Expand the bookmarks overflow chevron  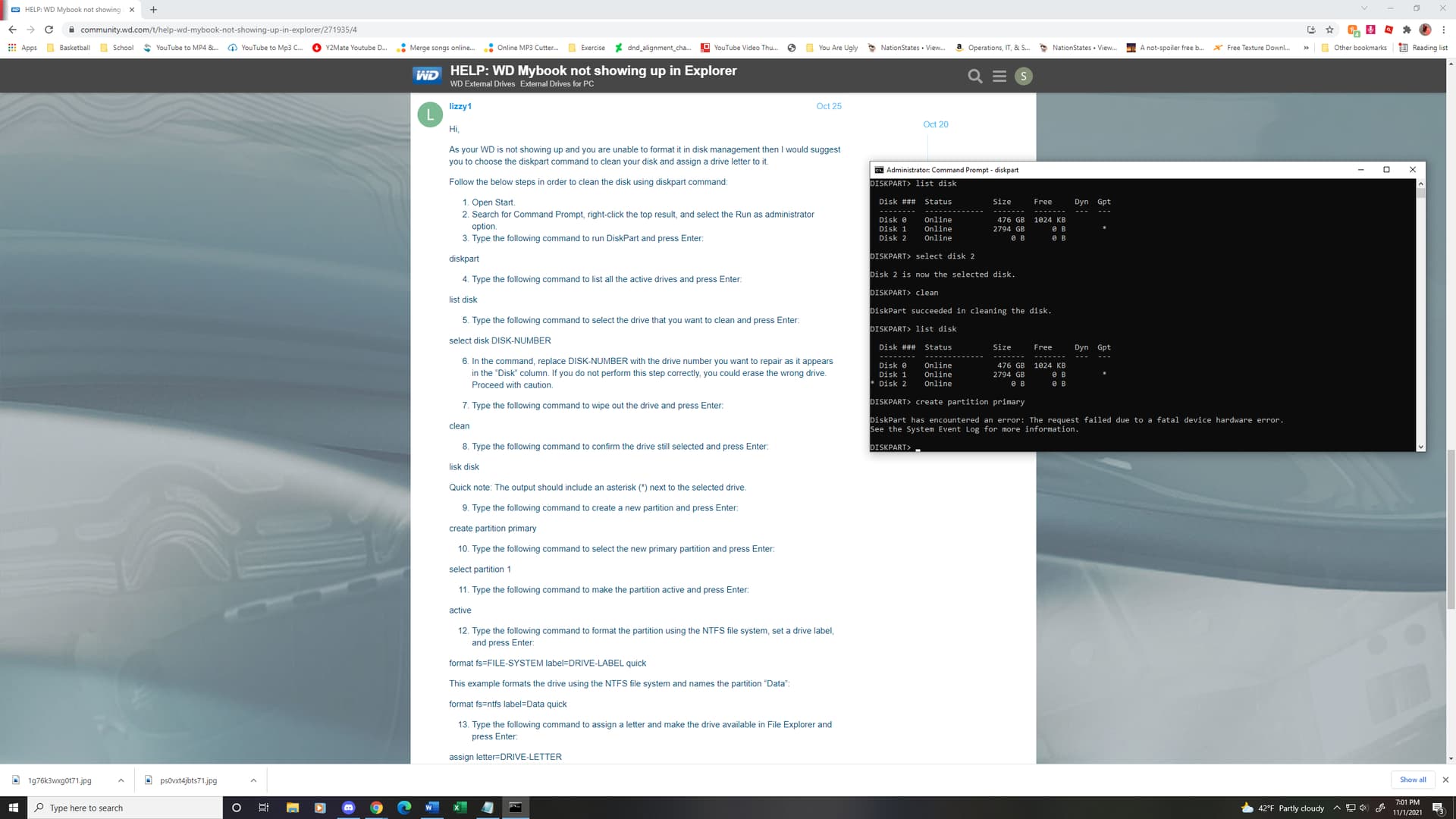point(1306,48)
